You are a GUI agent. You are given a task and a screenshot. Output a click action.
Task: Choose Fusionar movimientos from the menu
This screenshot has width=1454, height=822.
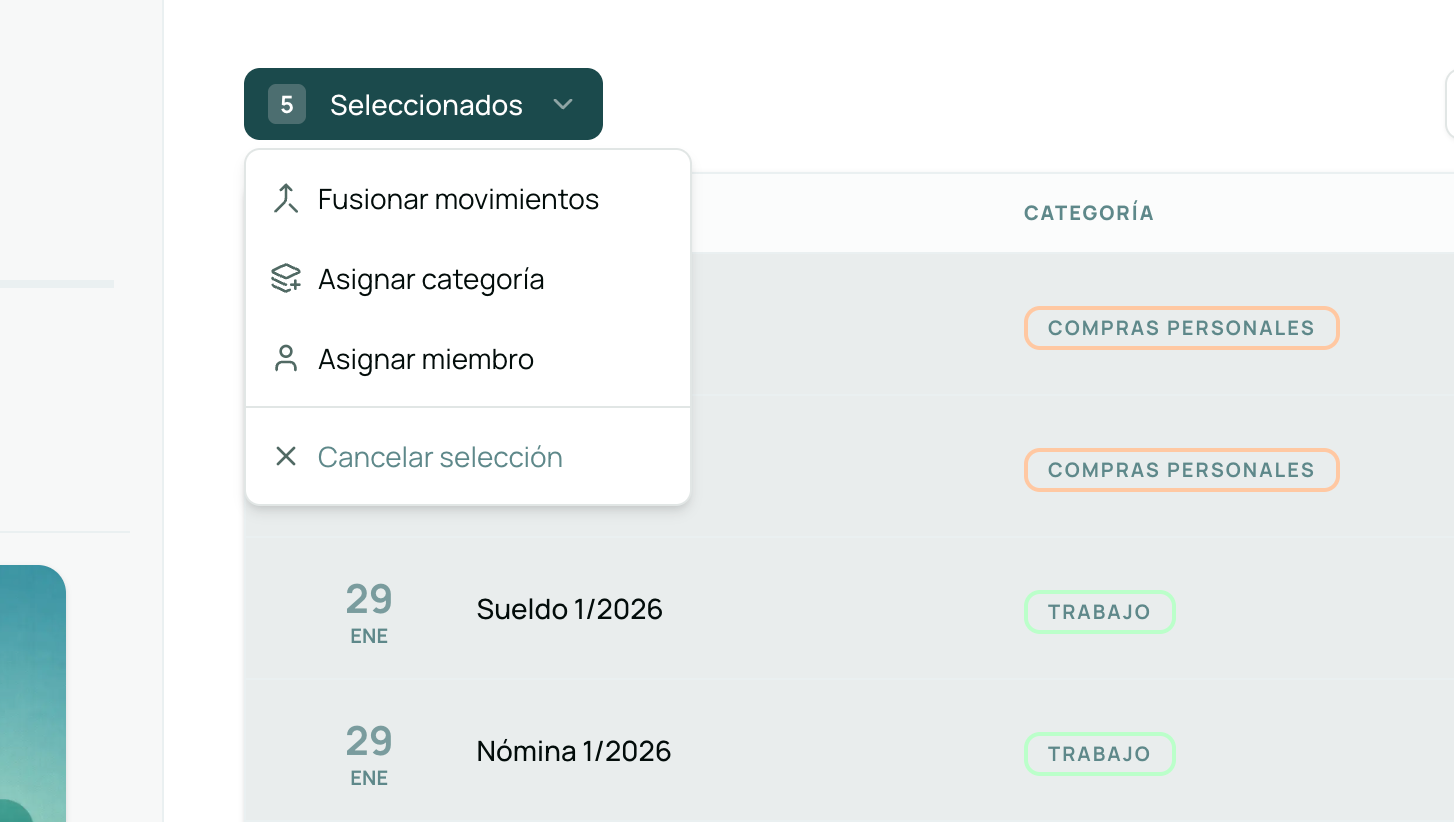tap(458, 198)
